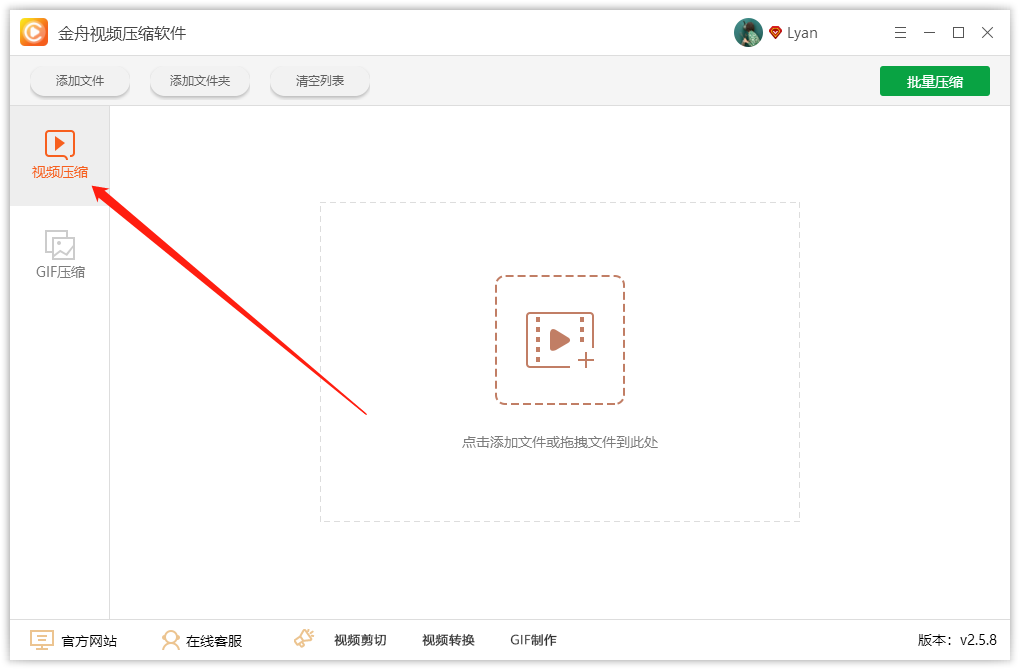The width and height of the screenshot is (1020, 670).
Task: Open the 官方网站 link
Action: pos(89,641)
